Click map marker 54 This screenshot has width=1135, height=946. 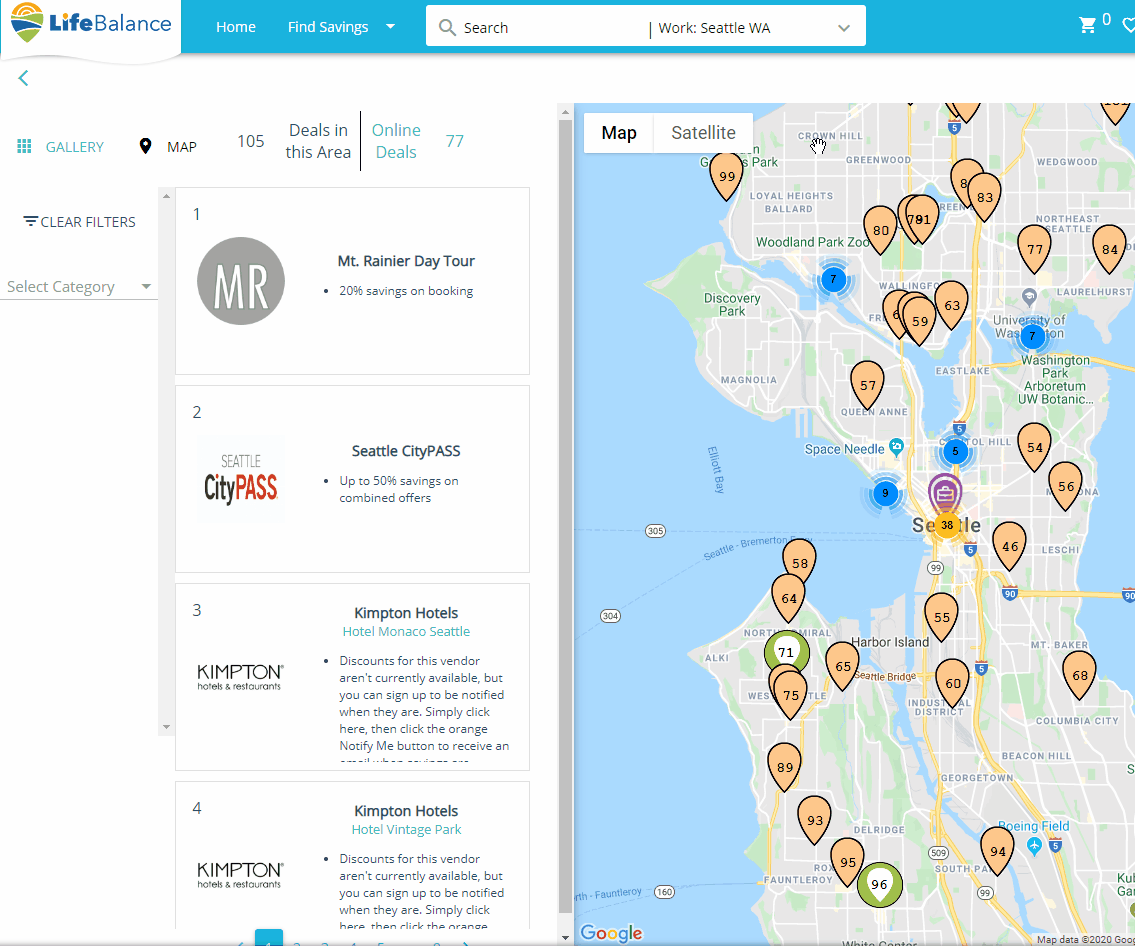pos(1034,447)
